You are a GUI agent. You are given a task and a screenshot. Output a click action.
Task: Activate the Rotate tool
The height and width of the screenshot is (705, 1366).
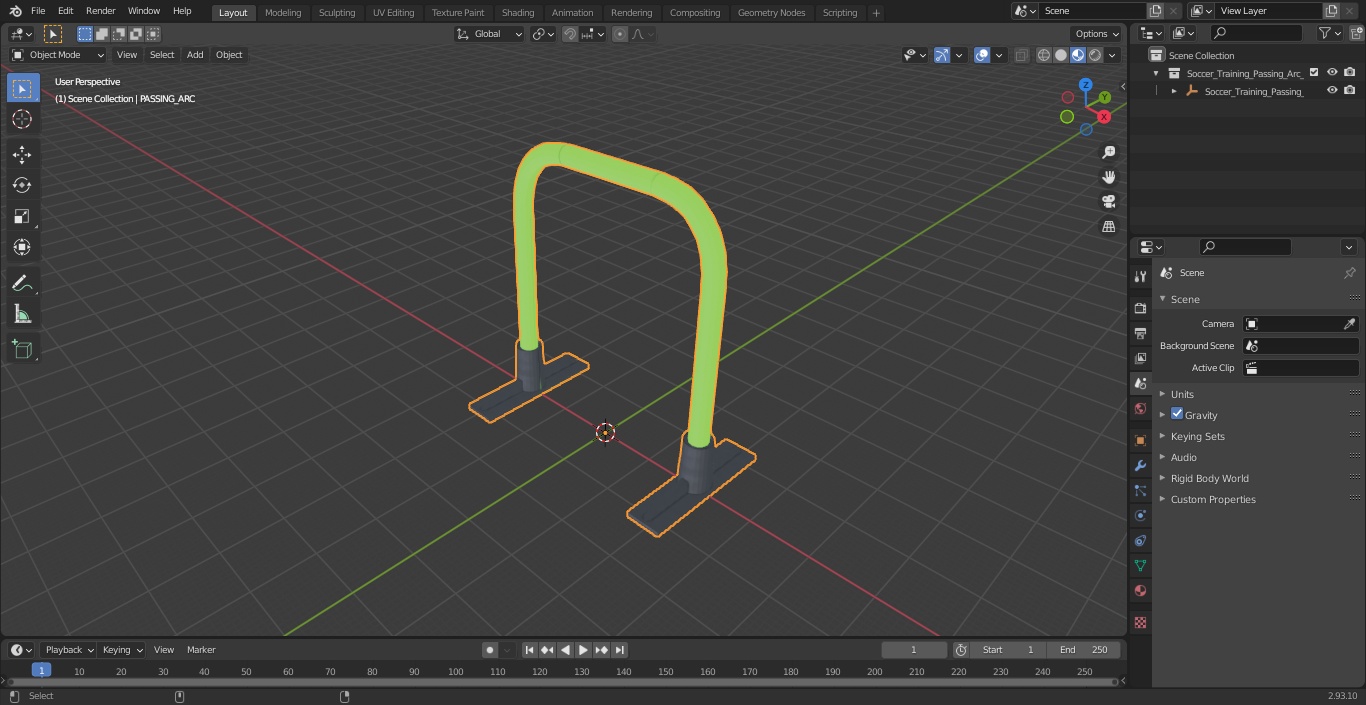(x=22, y=185)
